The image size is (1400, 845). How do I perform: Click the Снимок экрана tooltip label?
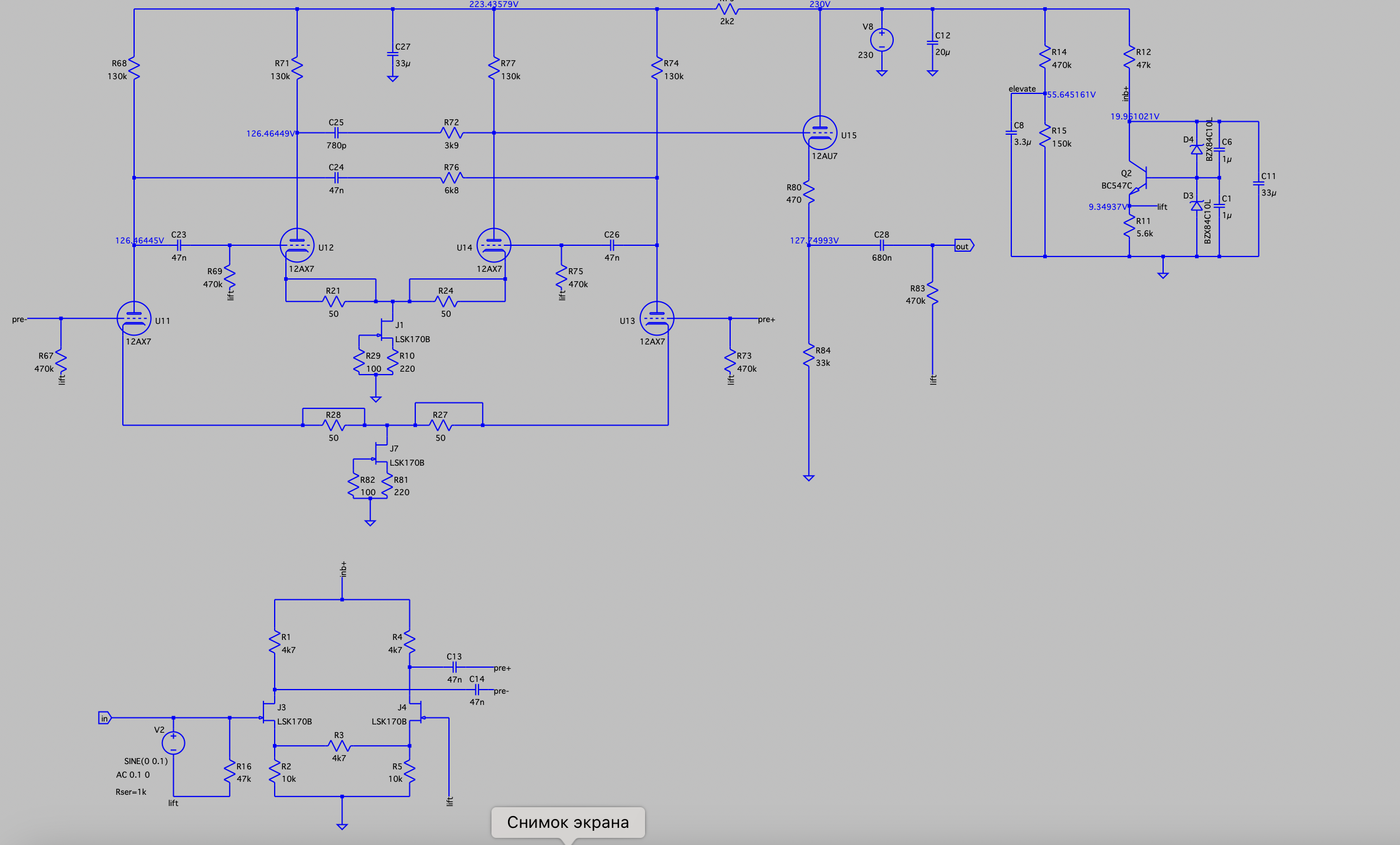click(x=568, y=822)
